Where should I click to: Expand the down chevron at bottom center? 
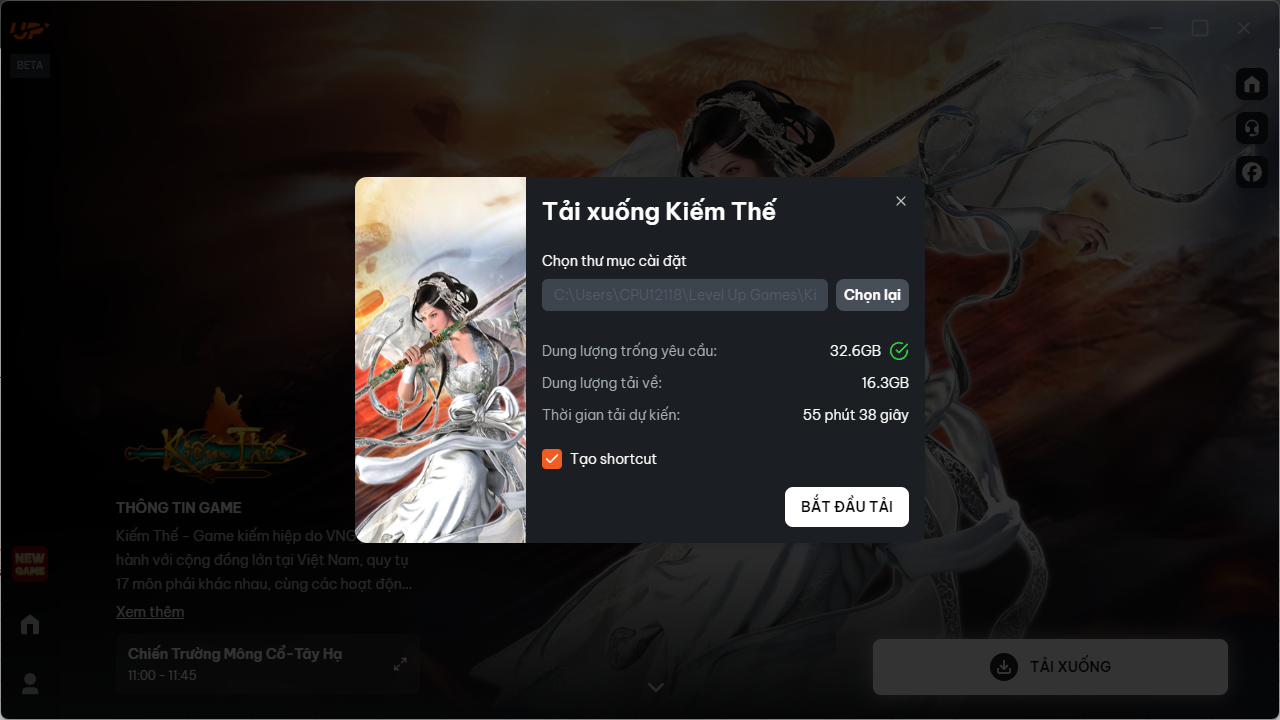tap(656, 687)
